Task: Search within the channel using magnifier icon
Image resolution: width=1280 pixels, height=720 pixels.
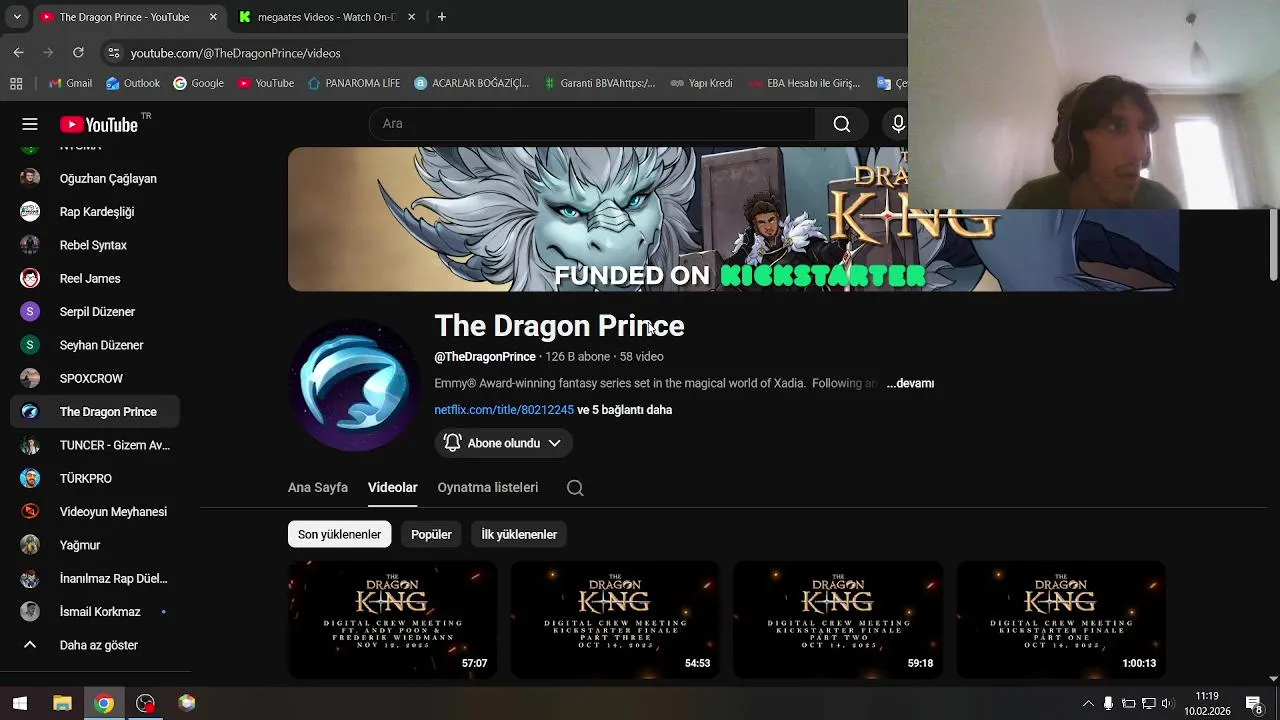Action: (x=575, y=488)
